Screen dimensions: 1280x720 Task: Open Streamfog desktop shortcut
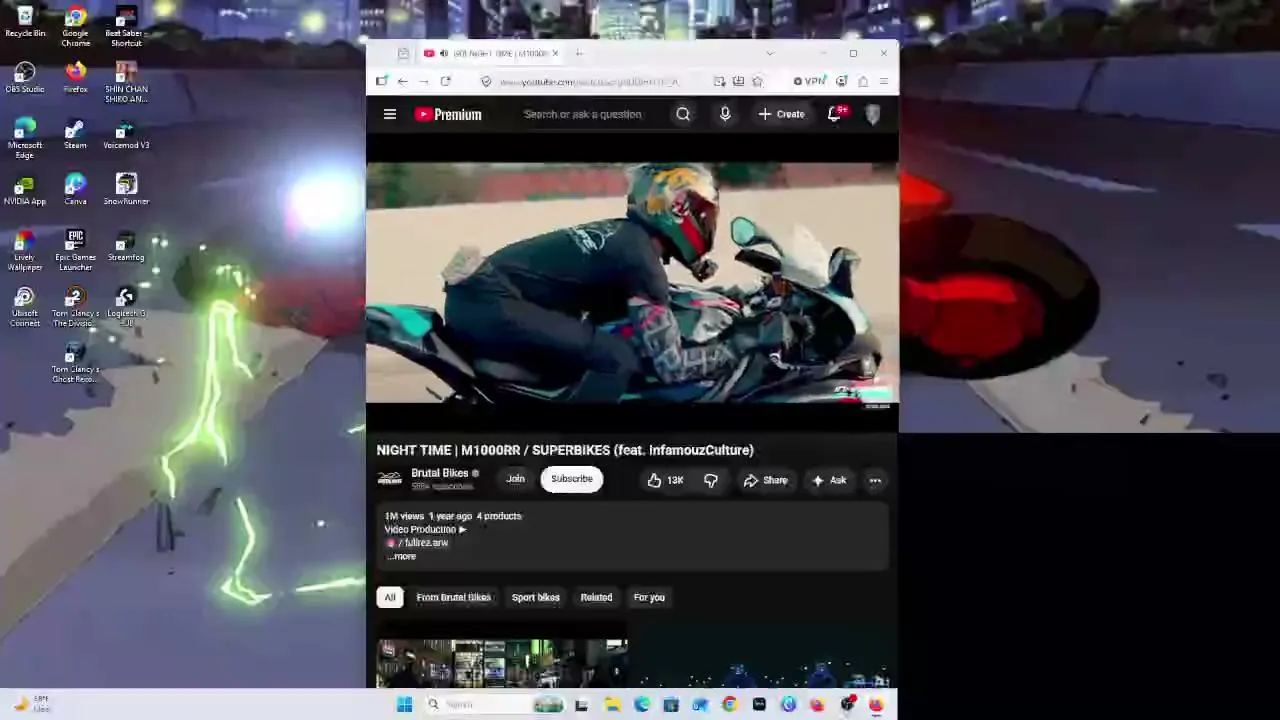(x=126, y=246)
